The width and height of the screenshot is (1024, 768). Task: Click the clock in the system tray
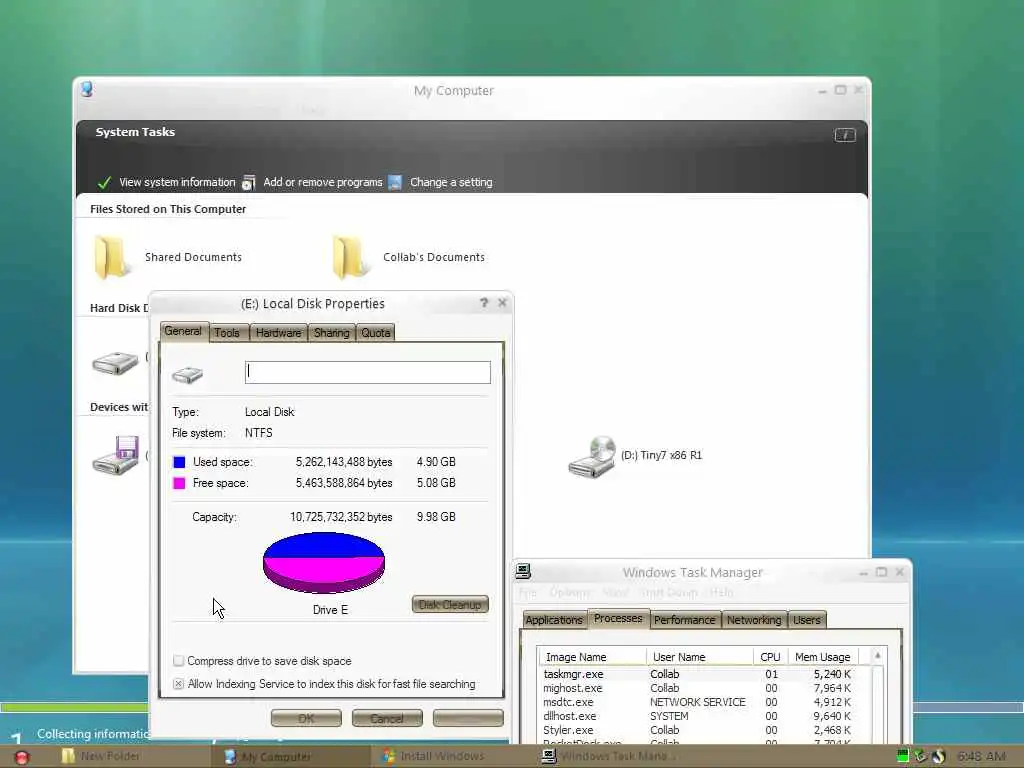point(982,756)
